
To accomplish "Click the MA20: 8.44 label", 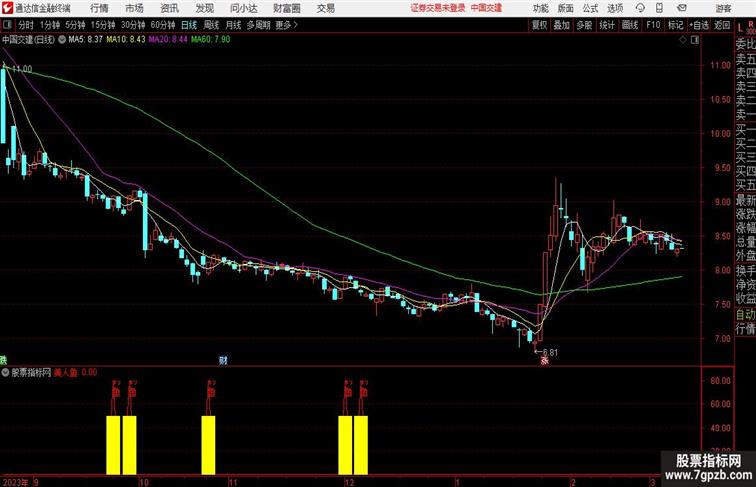I will (x=168, y=40).
